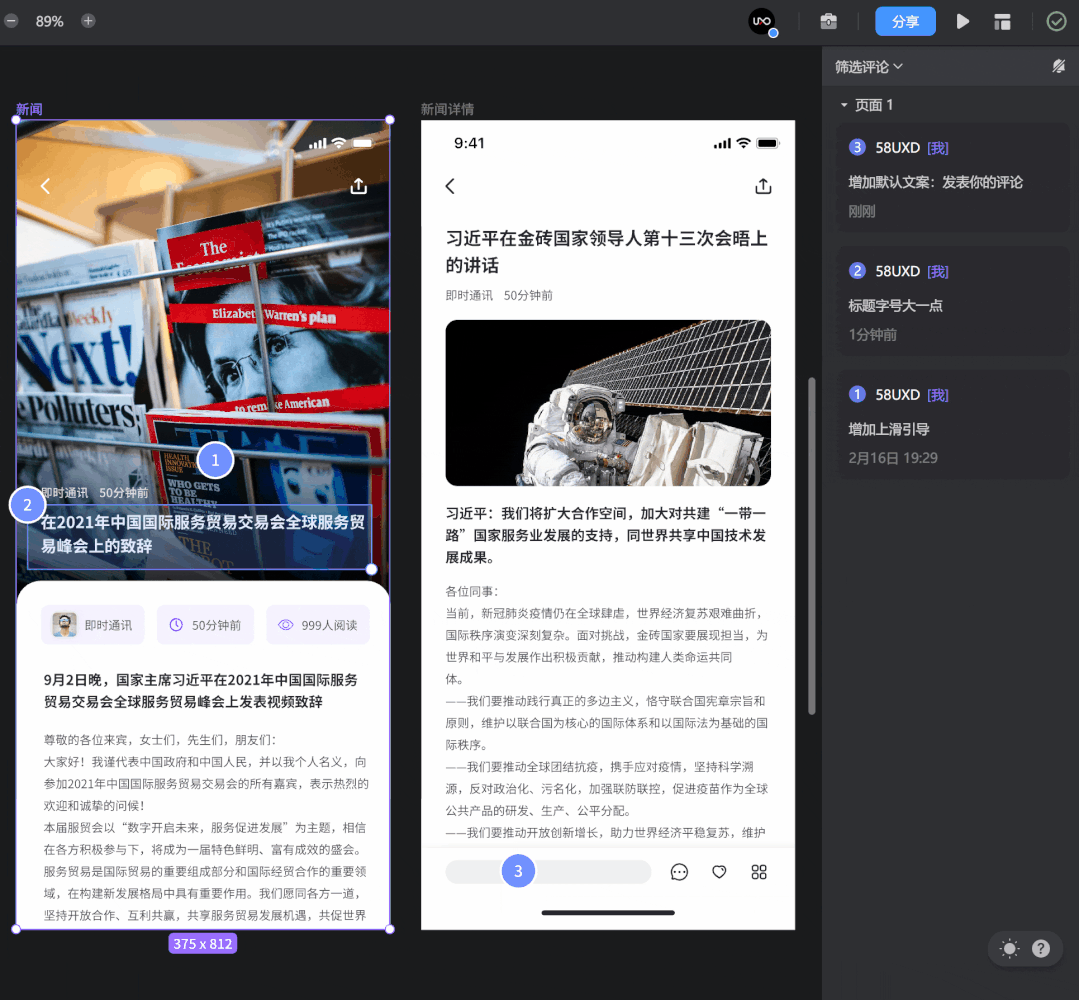Click the back arrow on the 新闻详情 artboard
Screen dimensions: 1079x1000
(x=450, y=186)
